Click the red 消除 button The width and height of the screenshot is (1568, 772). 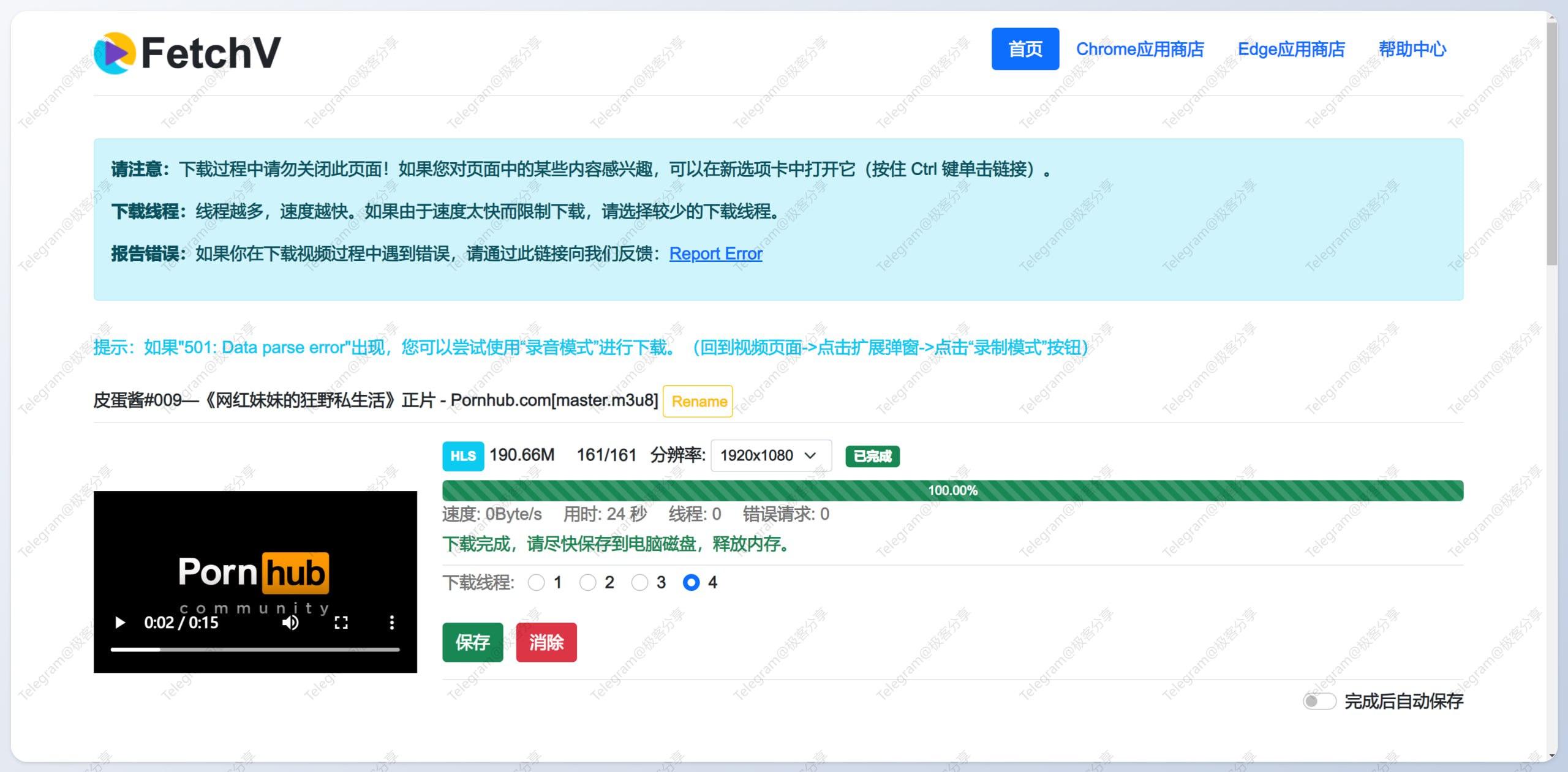(x=546, y=642)
